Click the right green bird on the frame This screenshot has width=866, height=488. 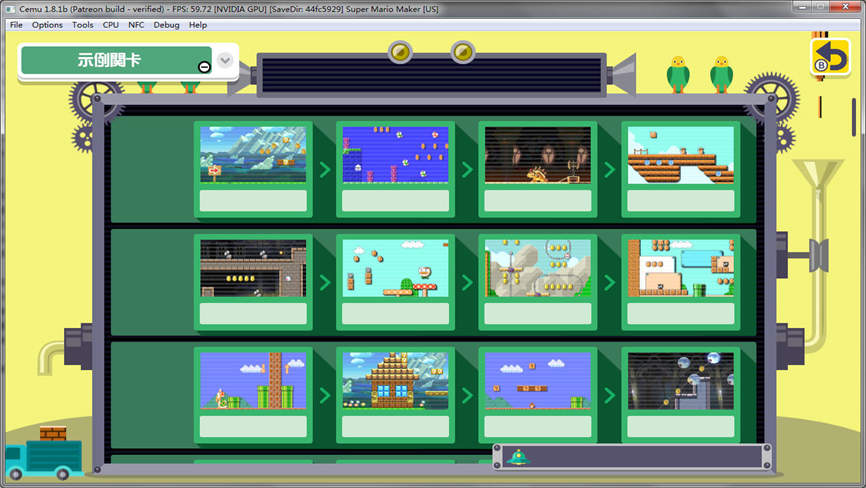721,74
